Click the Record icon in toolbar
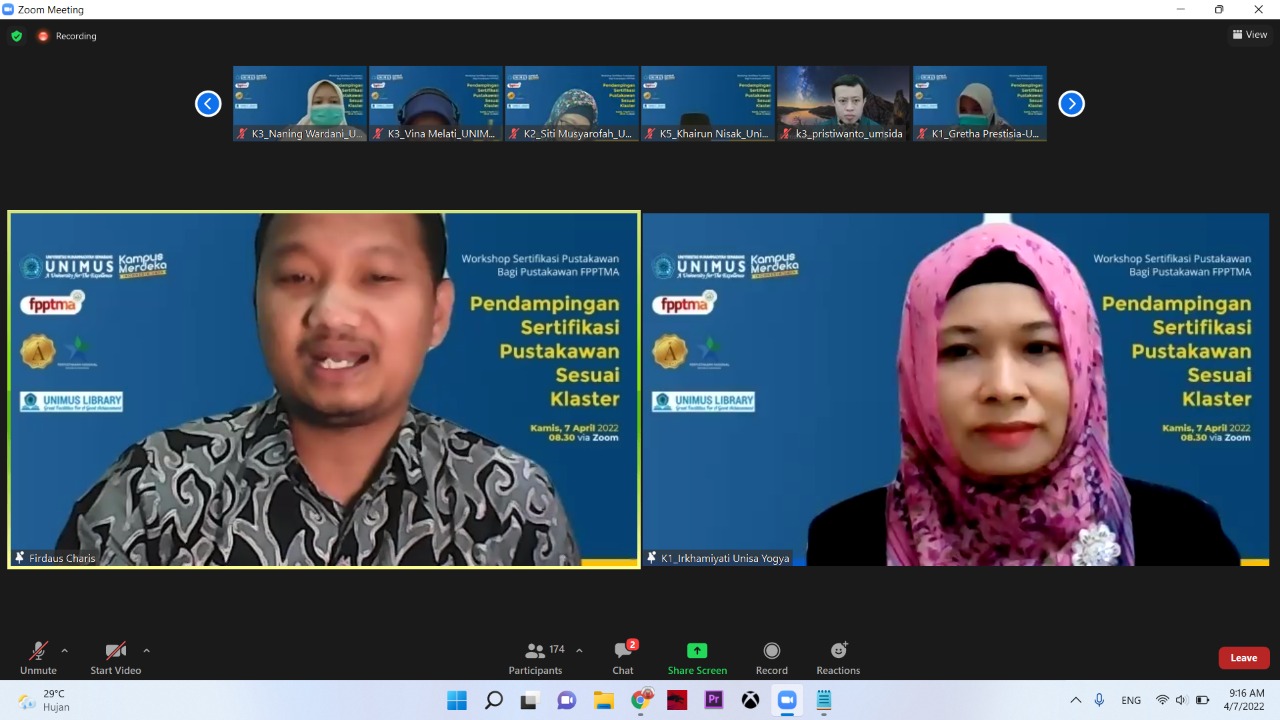The height and width of the screenshot is (720, 1280). pos(771,650)
